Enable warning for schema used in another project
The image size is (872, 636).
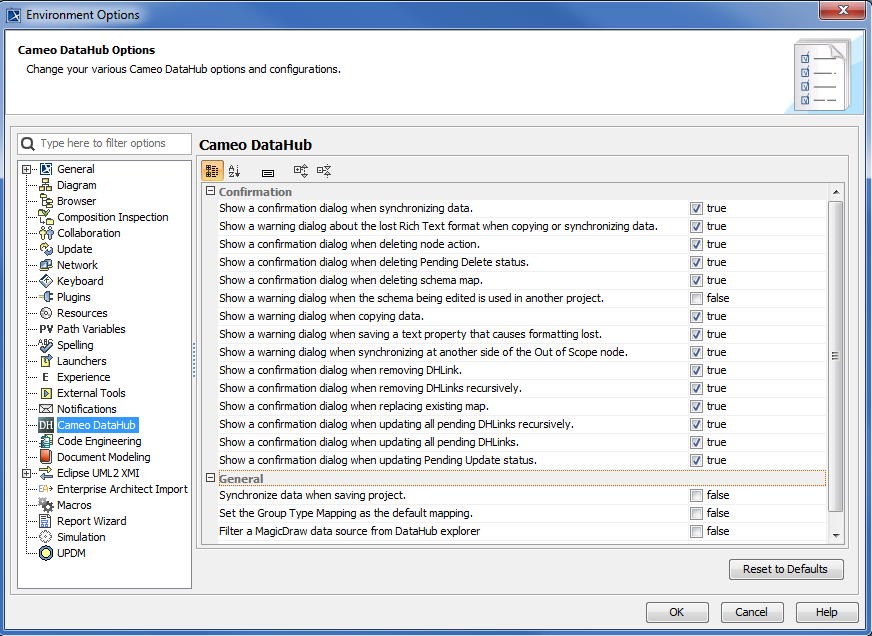[x=696, y=298]
